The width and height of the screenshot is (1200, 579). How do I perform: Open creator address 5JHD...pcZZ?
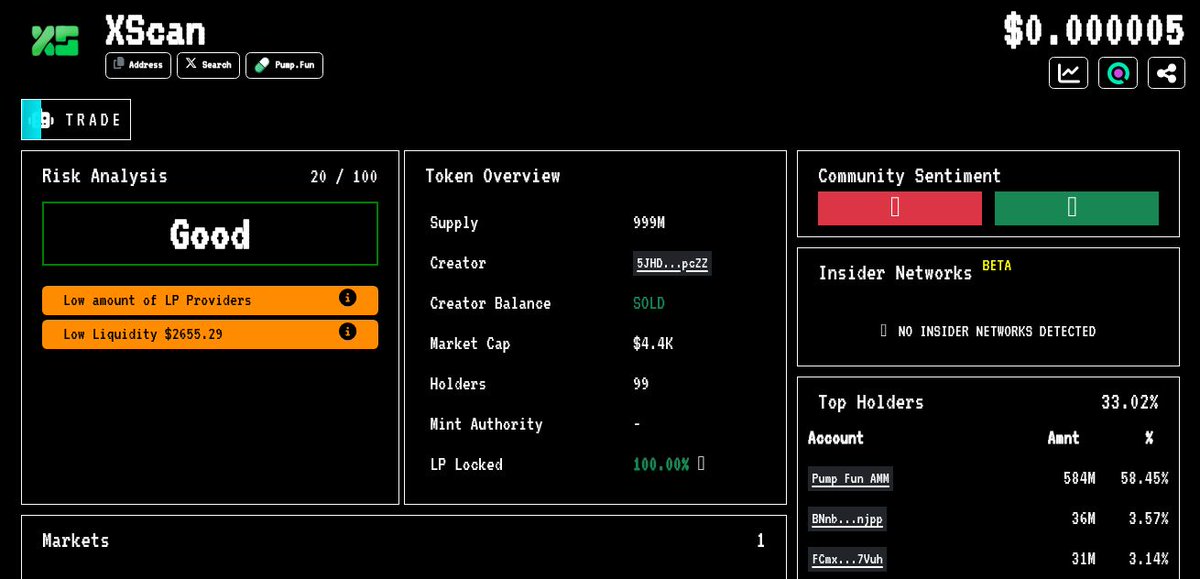[x=673, y=264]
